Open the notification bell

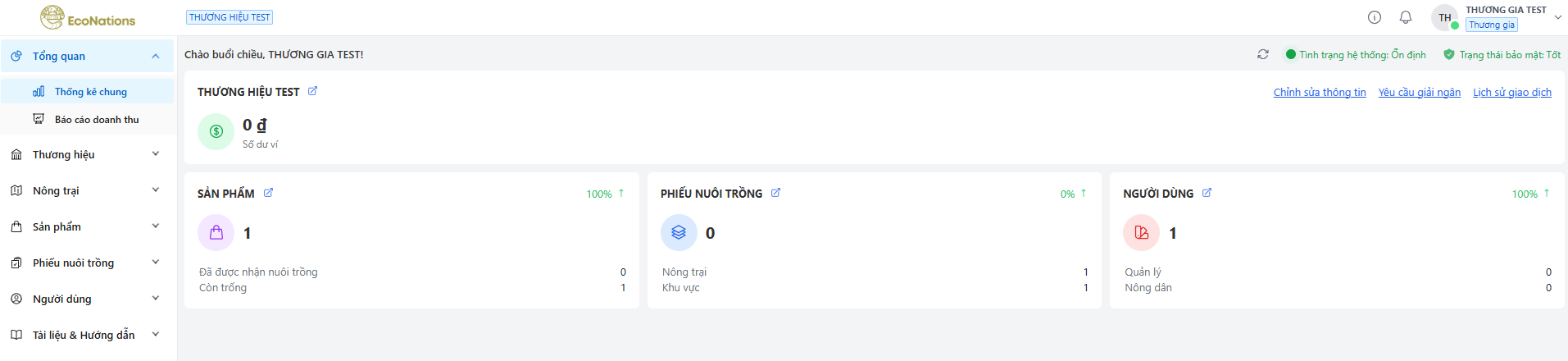1406,17
